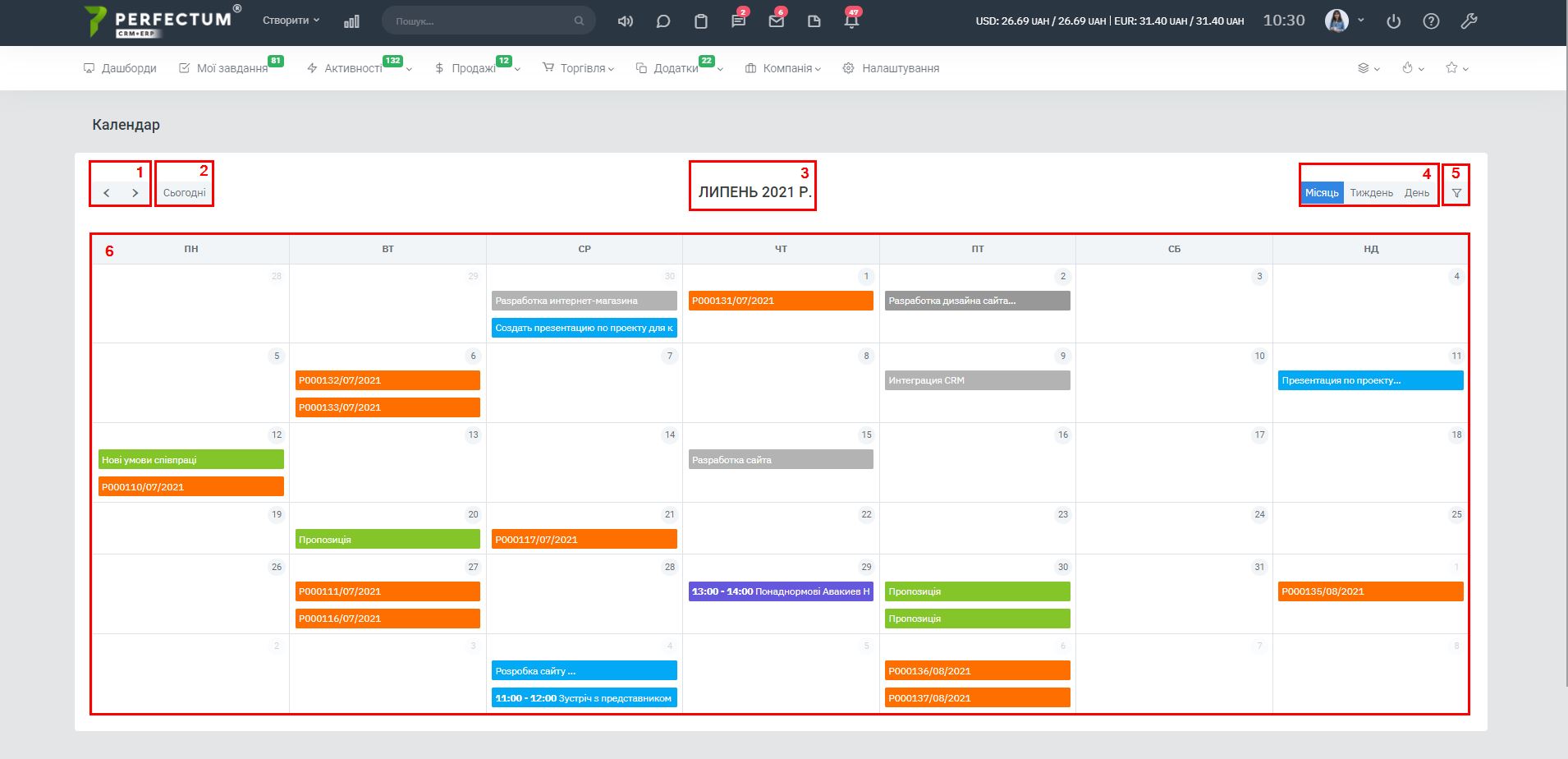Expand the Створити dropdown

click(x=291, y=21)
